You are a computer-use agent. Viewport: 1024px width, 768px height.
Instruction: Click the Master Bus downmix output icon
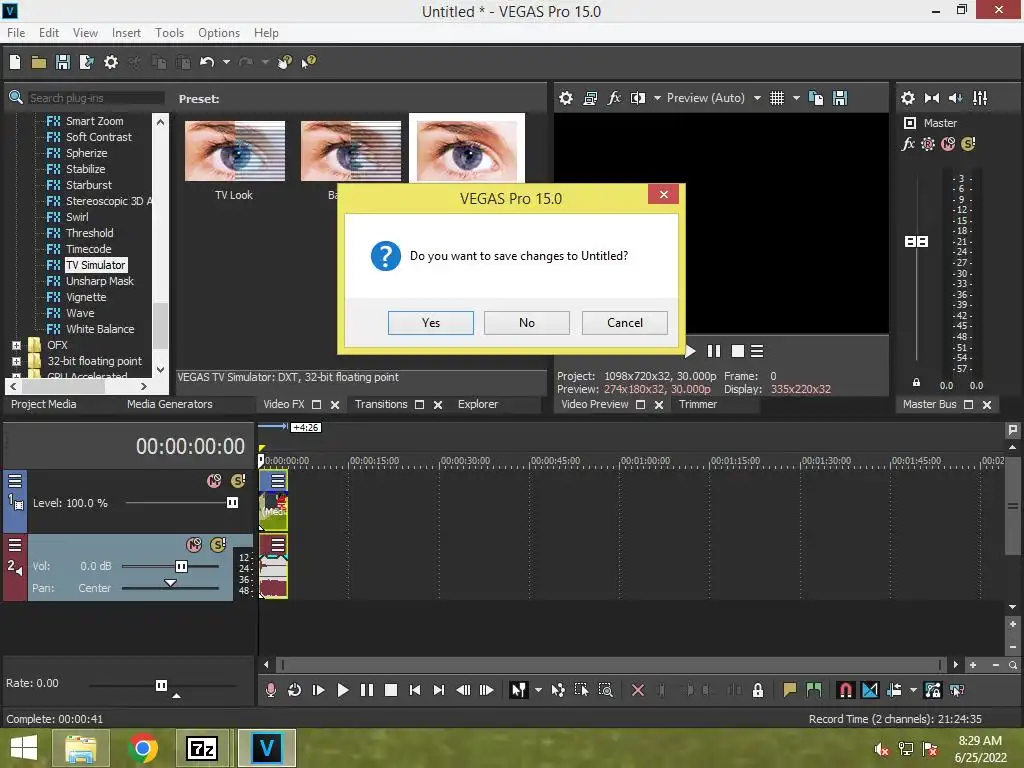coord(931,98)
